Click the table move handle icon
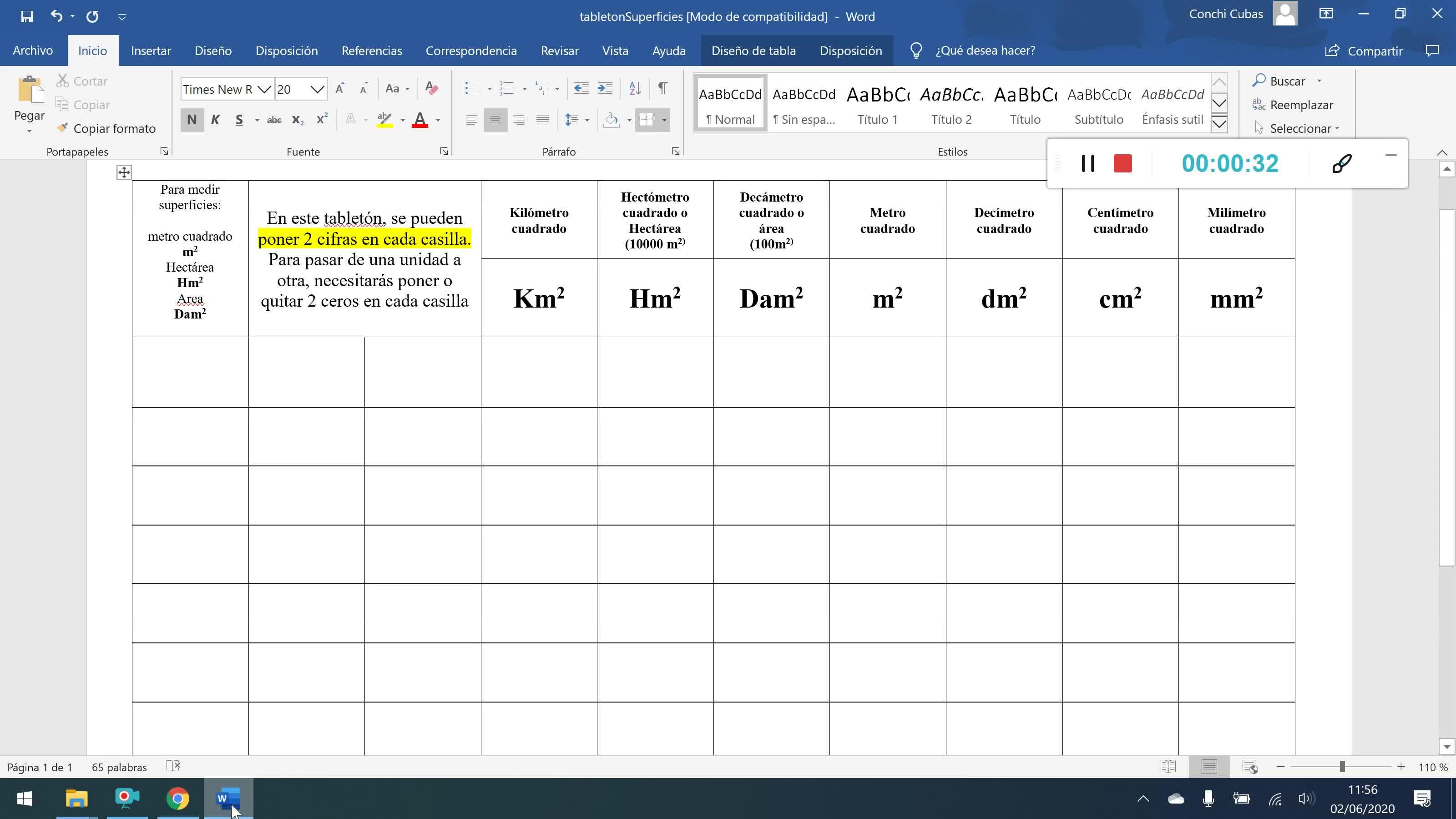Image resolution: width=1456 pixels, height=819 pixels. (124, 172)
